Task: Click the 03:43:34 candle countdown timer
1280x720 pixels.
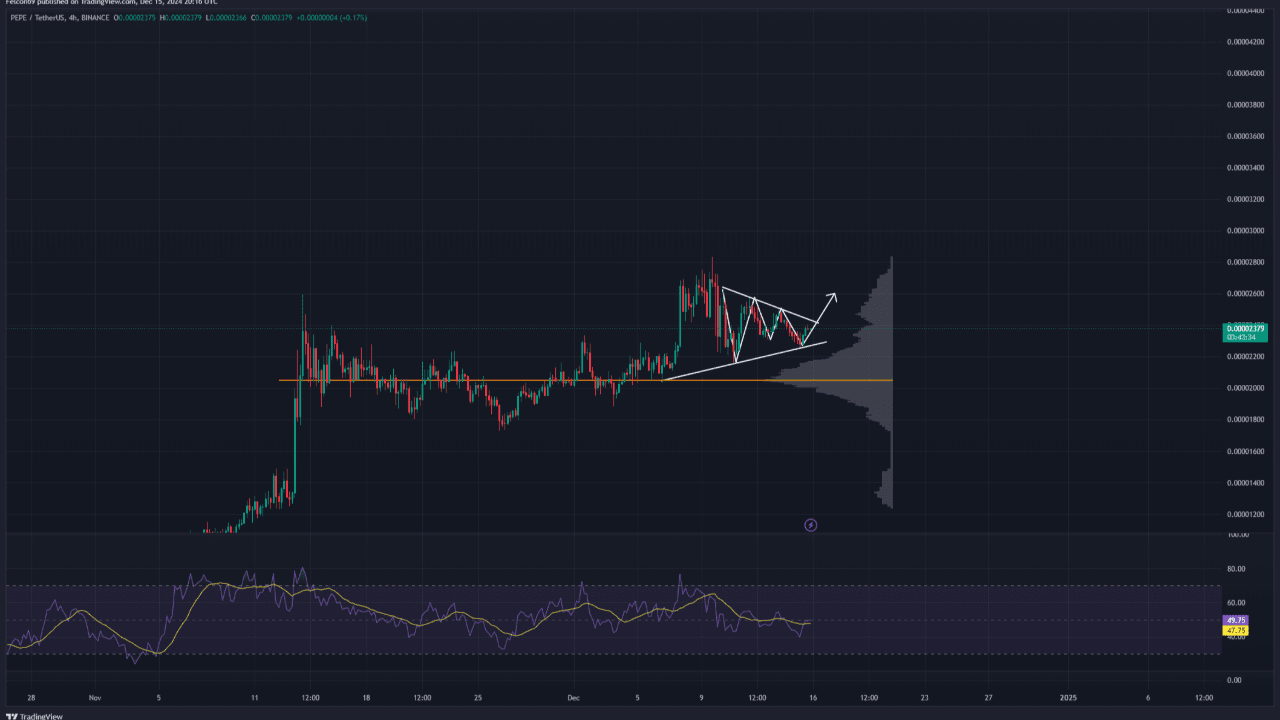Action: click(1241, 337)
